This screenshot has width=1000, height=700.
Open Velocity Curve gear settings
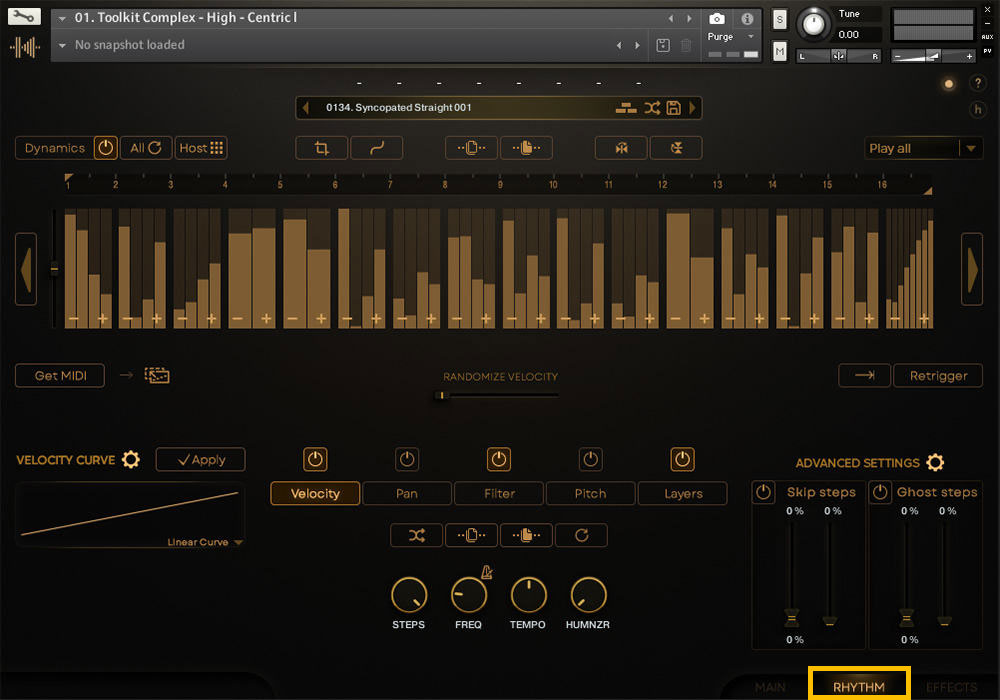(x=131, y=460)
